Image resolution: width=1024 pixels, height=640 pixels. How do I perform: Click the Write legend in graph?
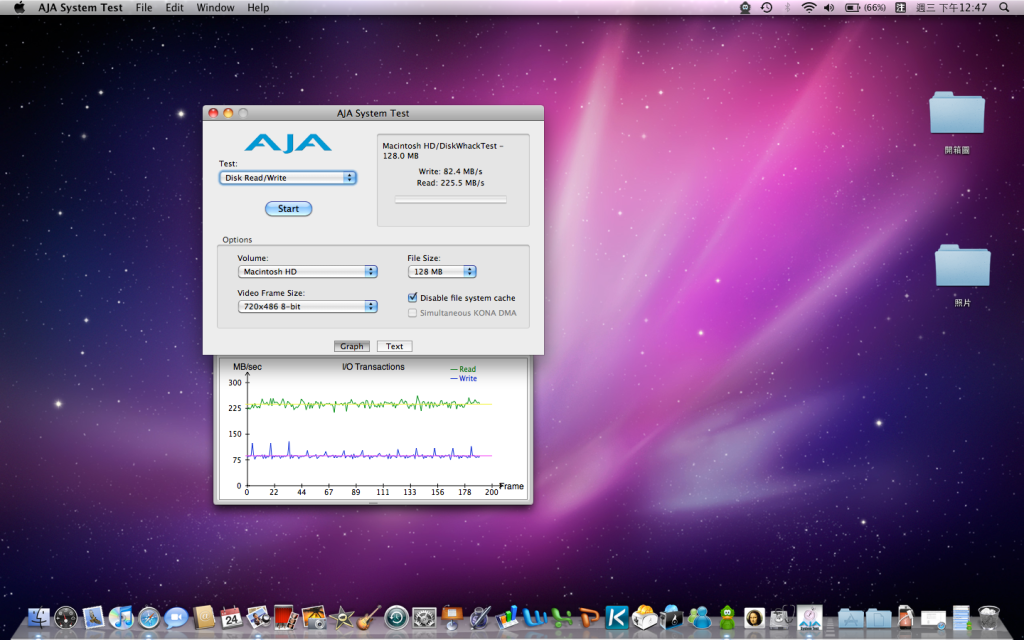pyautogui.click(x=464, y=378)
